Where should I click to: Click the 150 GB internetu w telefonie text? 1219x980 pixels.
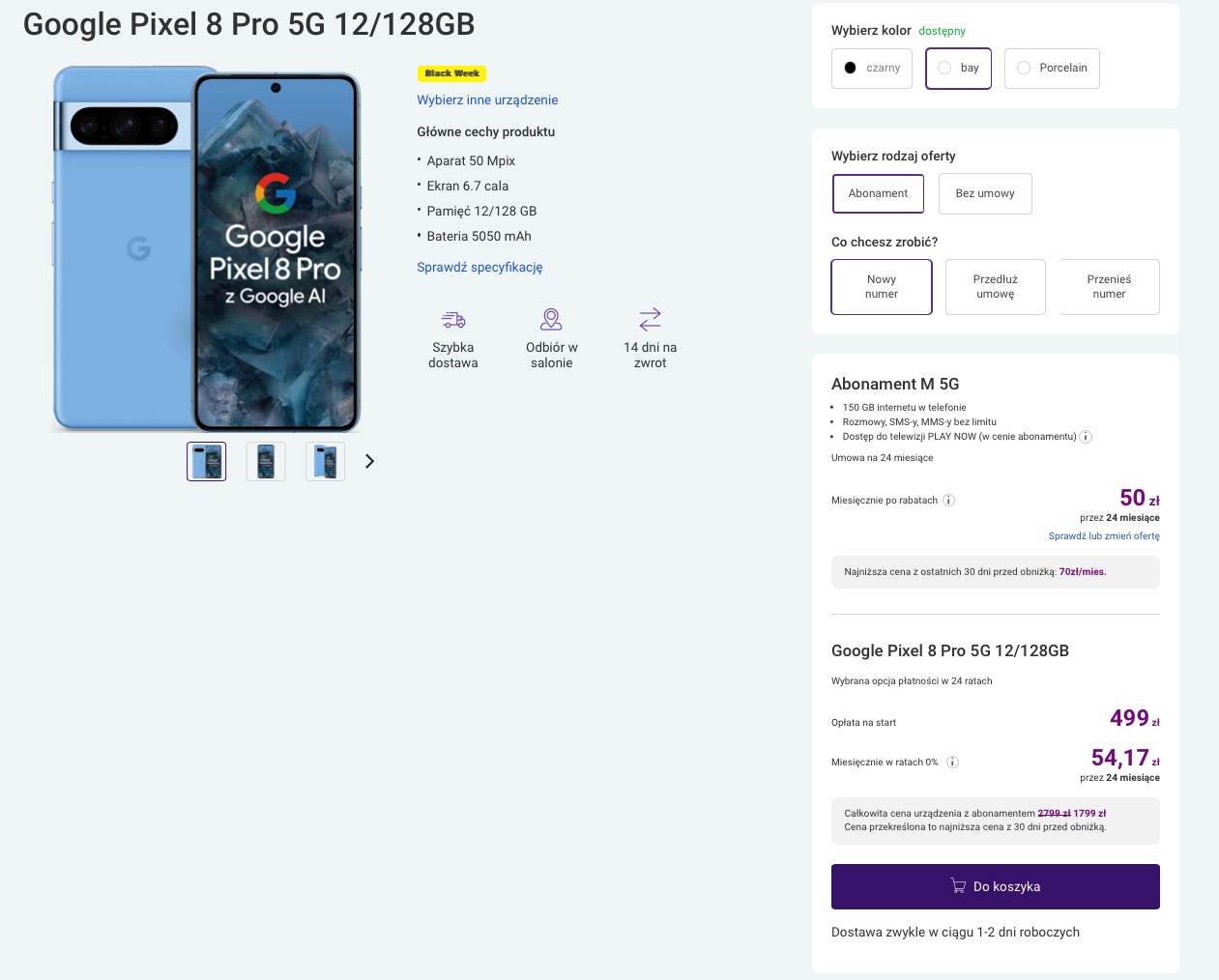(x=904, y=408)
